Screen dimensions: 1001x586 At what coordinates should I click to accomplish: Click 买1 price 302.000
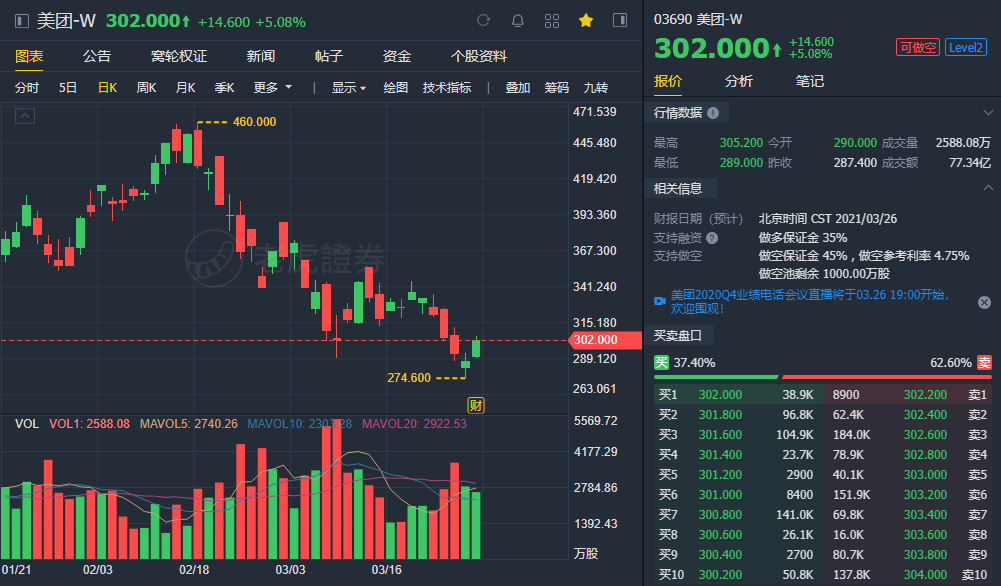(x=720, y=394)
